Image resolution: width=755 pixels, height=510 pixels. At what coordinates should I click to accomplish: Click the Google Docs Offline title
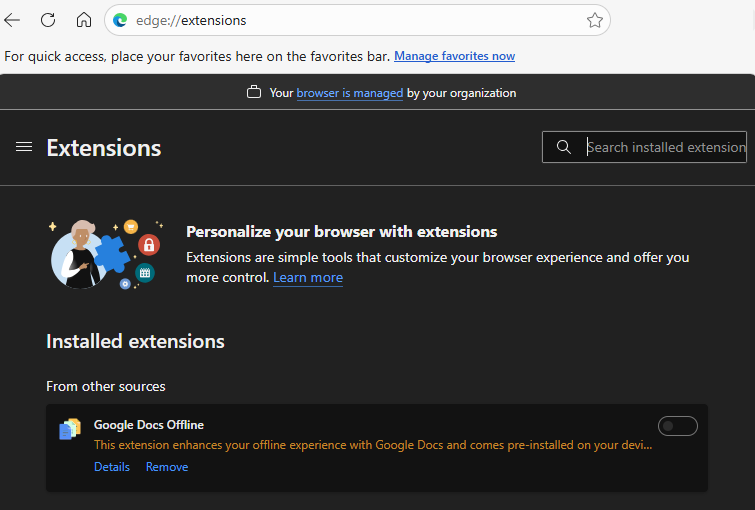[x=149, y=425]
